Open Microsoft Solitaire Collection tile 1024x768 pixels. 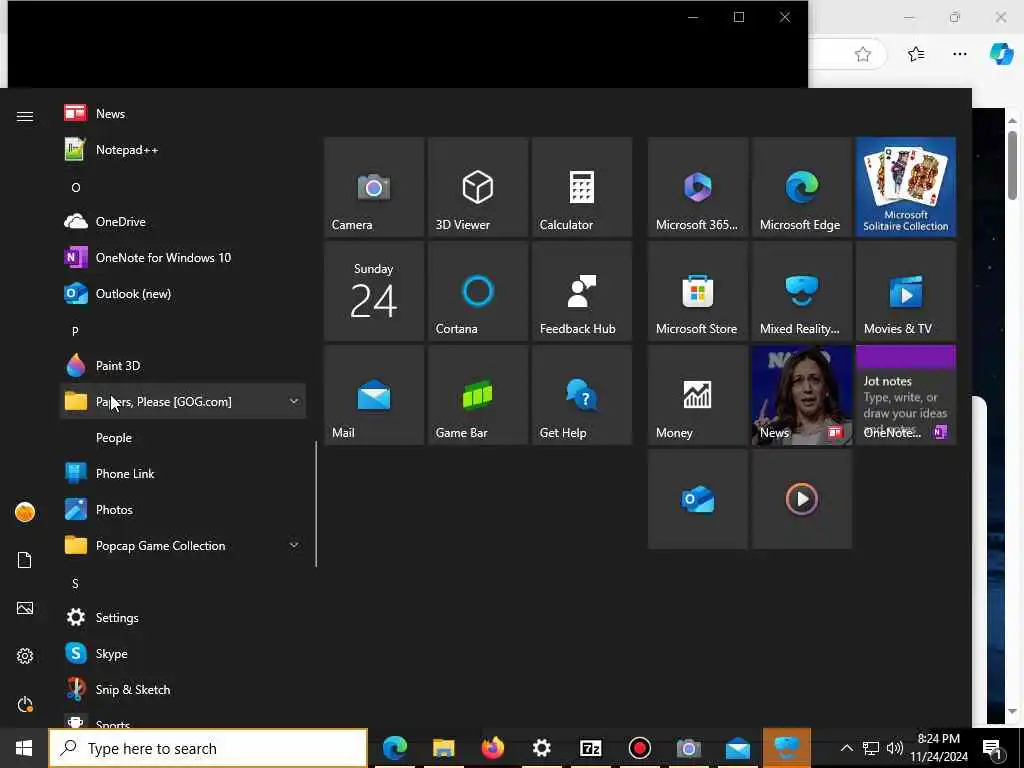click(x=906, y=187)
